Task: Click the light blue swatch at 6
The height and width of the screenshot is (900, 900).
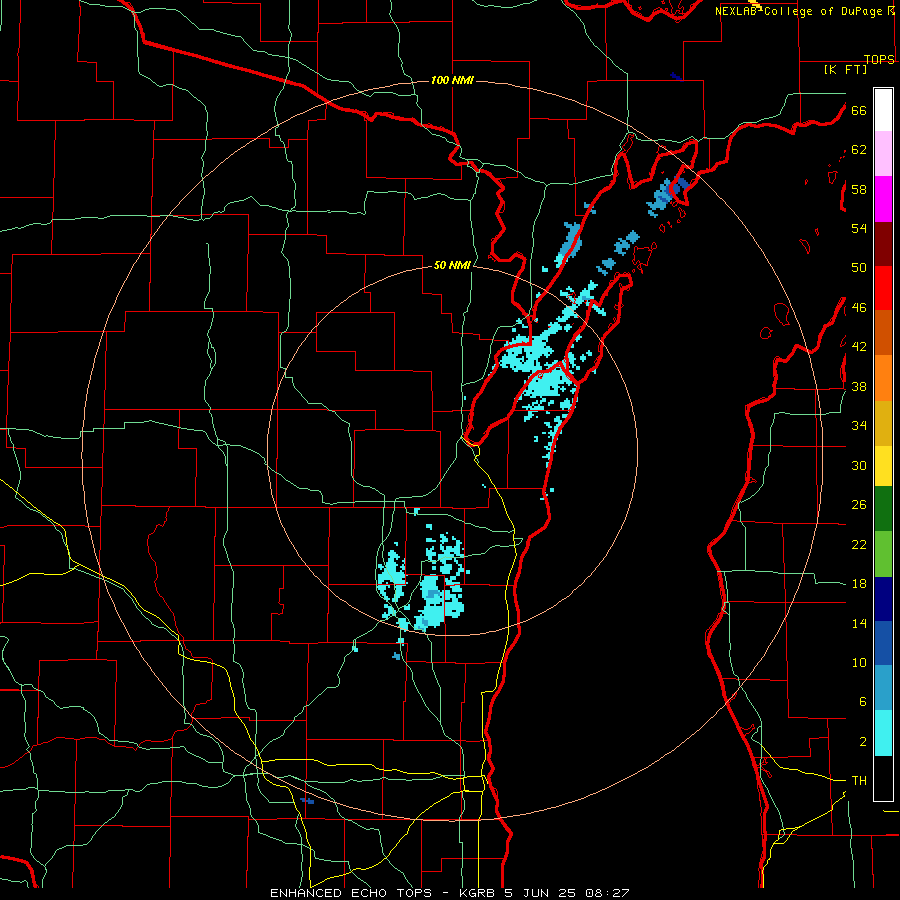Action: coord(883,688)
